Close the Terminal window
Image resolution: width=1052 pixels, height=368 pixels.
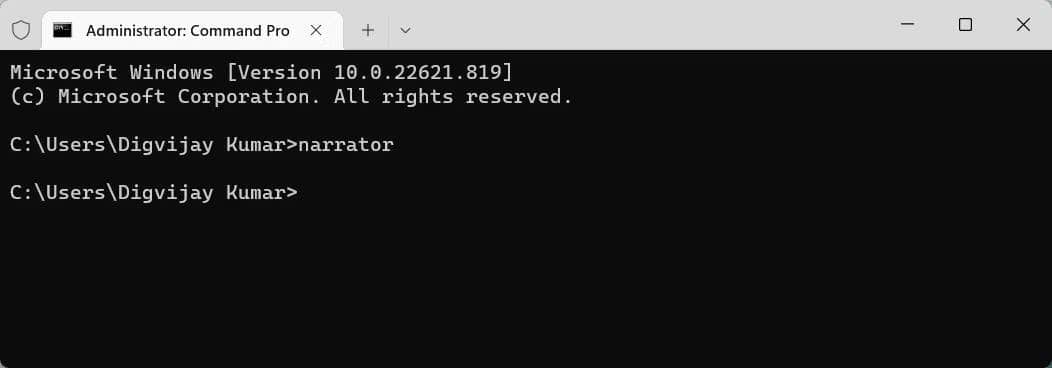click(x=1023, y=25)
